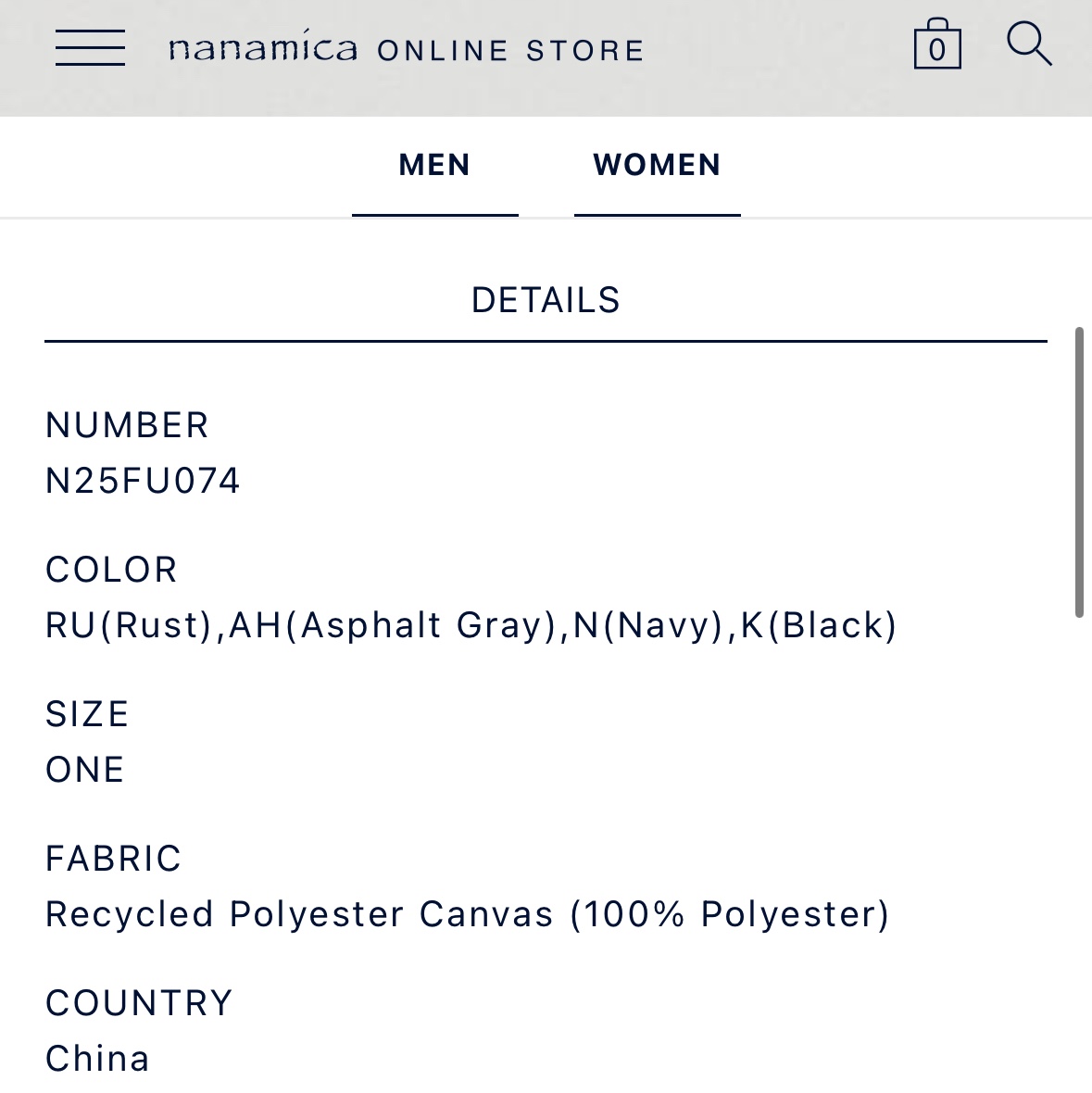Click the AH(Asphalt Gray) color text
The height and width of the screenshot is (1093, 1092).
(393, 625)
